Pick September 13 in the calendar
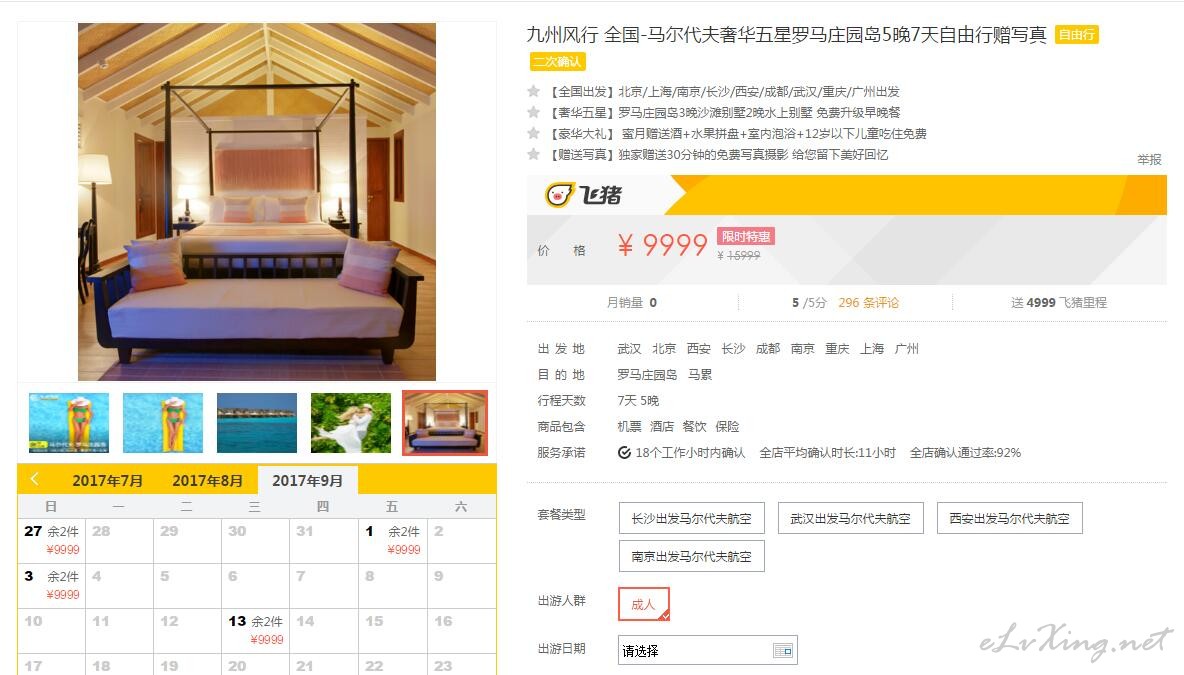The width and height of the screenshot is (1184, 675). (x=256, y=630)
